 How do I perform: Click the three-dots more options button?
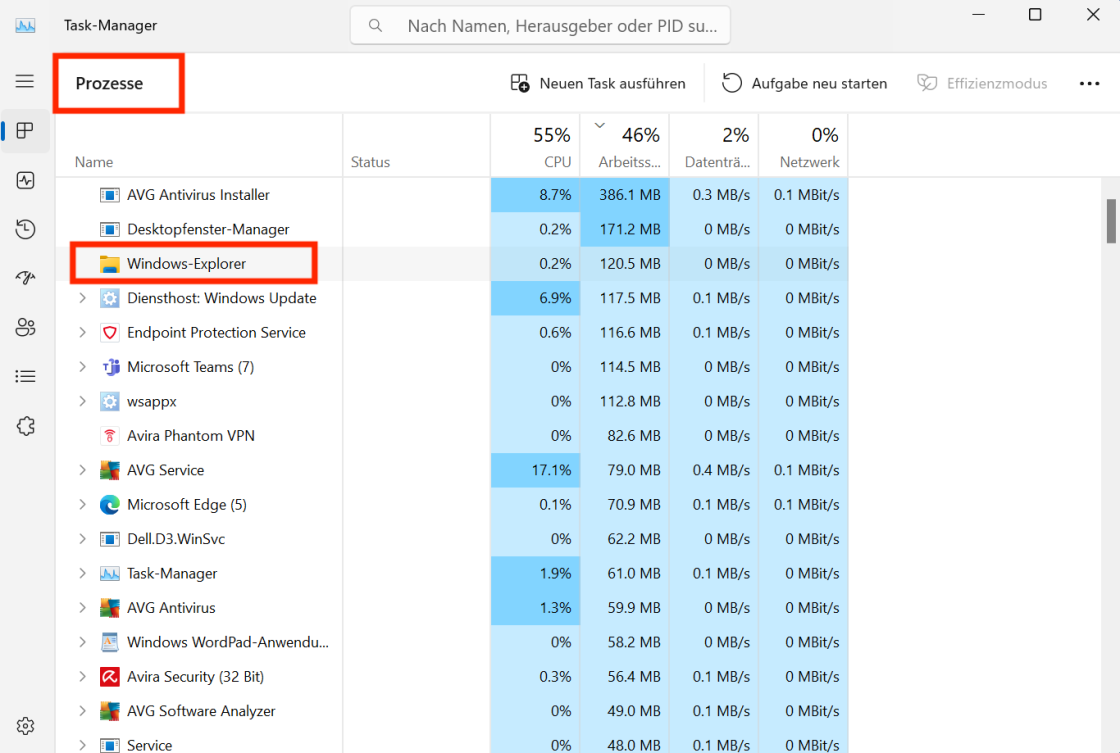(x=1089, y=84)
